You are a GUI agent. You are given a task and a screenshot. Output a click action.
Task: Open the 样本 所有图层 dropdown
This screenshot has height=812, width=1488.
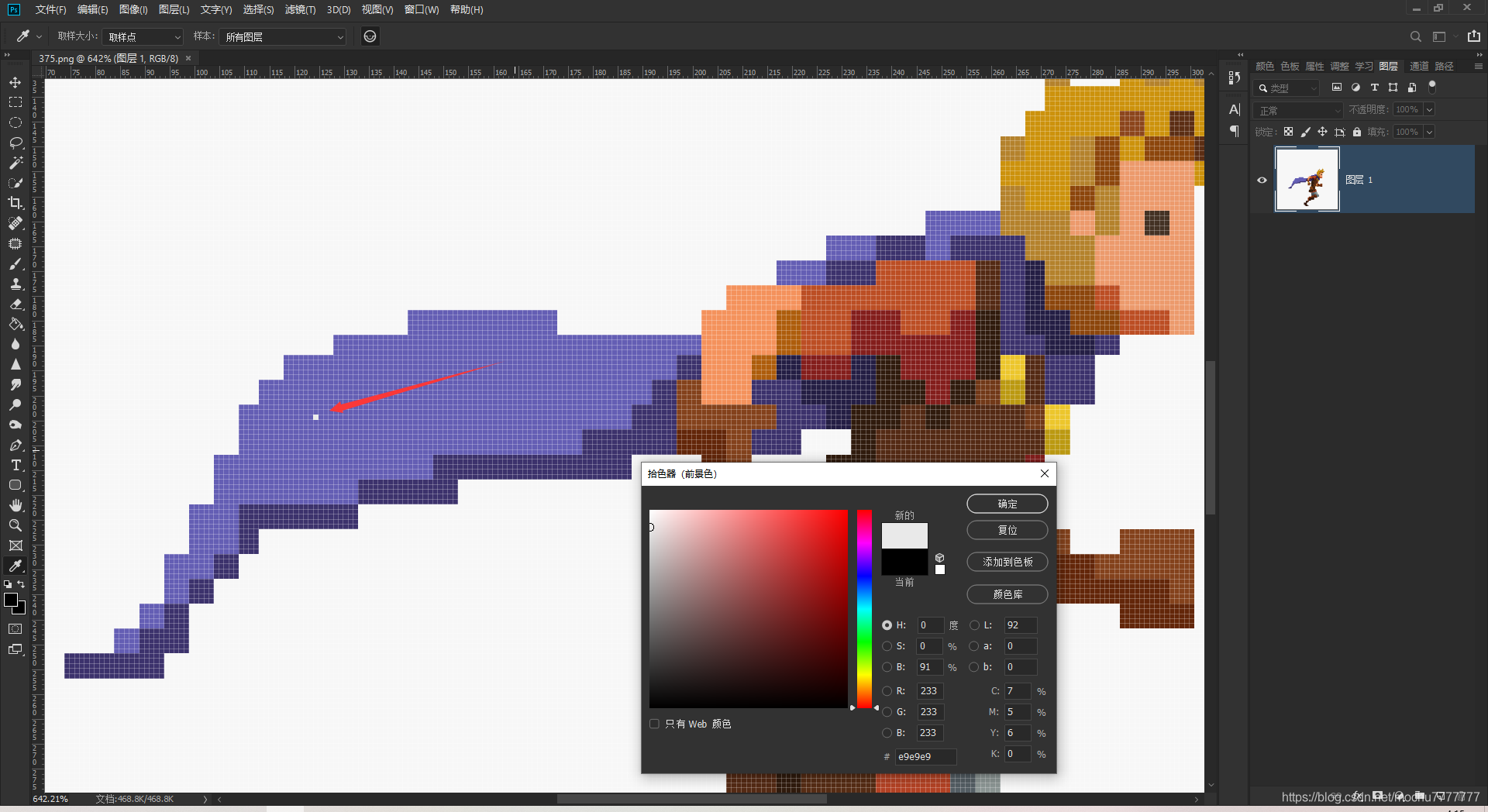pyautogui.click(x=283, y=36)
